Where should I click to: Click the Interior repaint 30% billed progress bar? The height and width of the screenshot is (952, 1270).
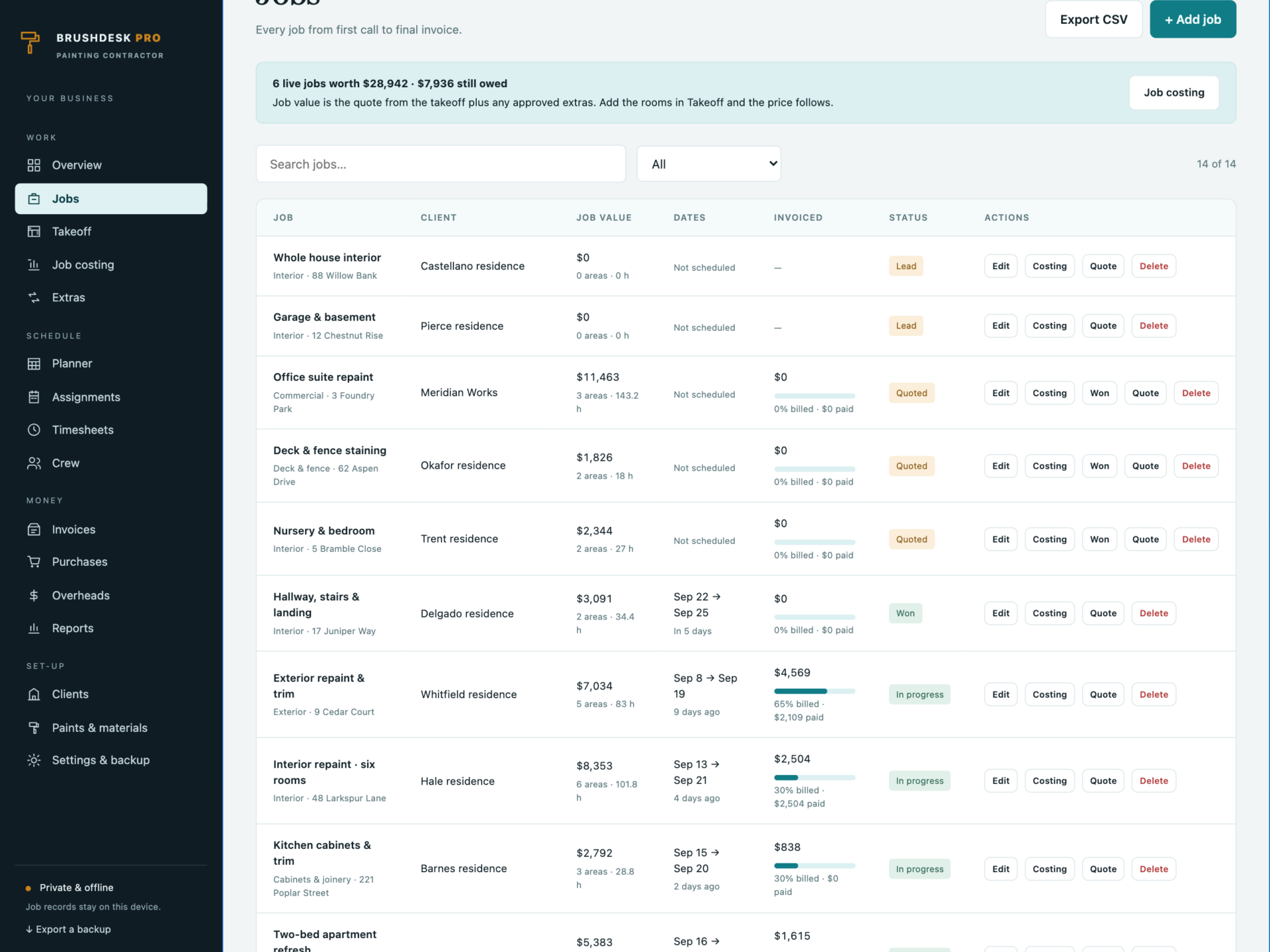coord(814,777)
